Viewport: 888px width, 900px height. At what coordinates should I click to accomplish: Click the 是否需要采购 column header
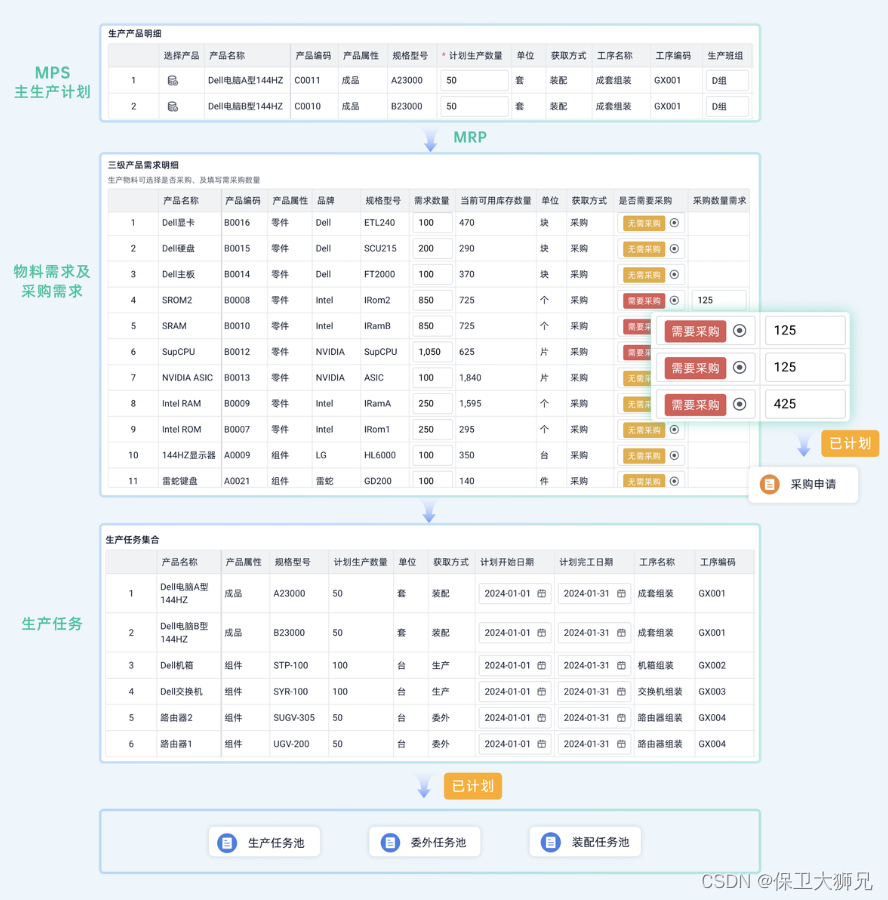coord(645,201)
